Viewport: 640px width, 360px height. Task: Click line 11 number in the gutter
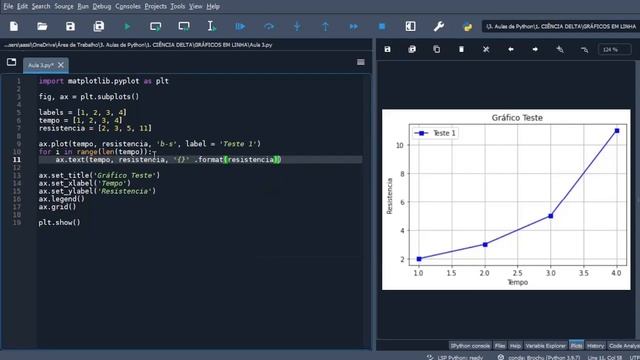point(16,160)
